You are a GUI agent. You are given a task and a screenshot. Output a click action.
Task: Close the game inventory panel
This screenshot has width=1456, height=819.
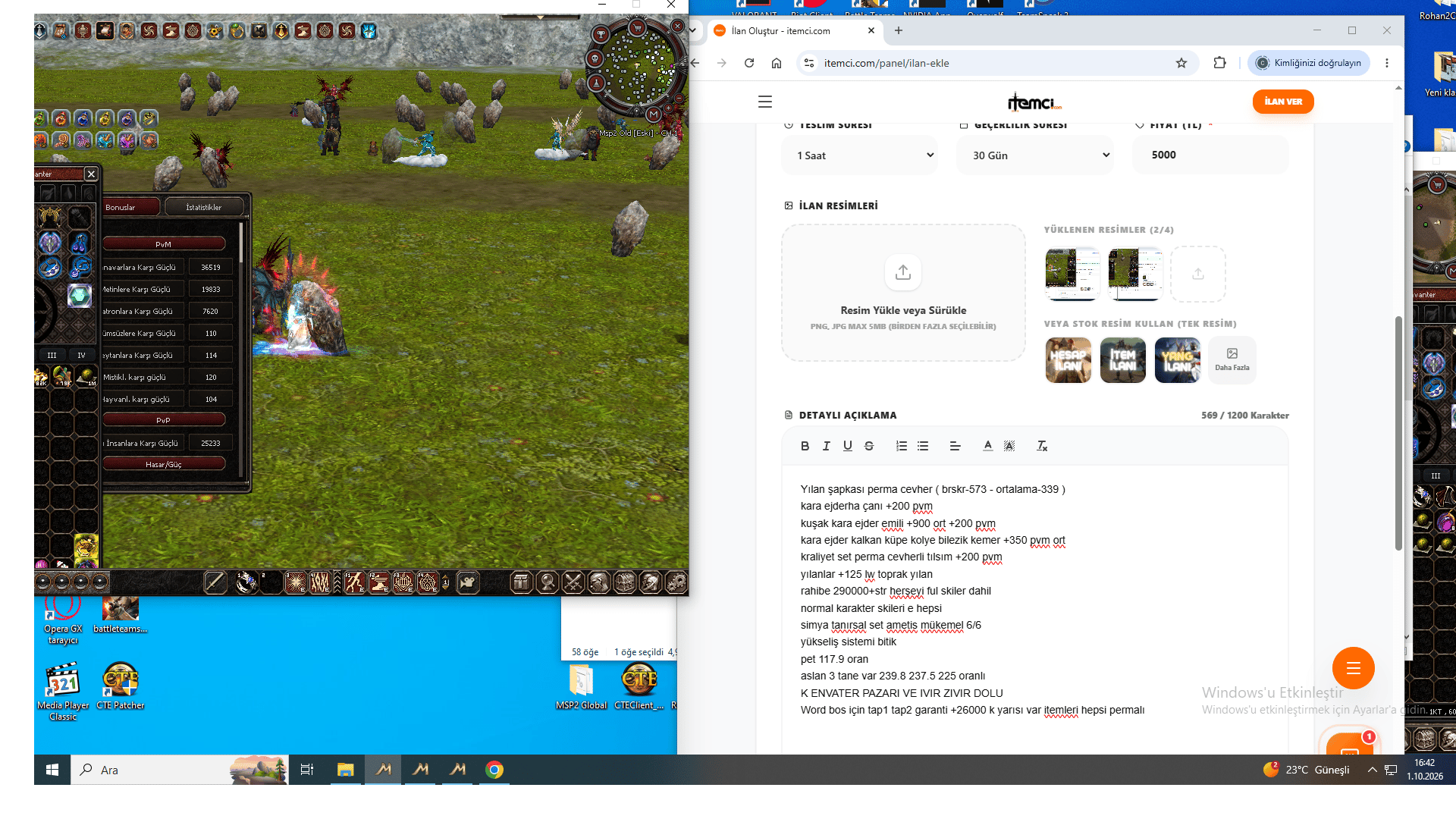tap(91, 174)
